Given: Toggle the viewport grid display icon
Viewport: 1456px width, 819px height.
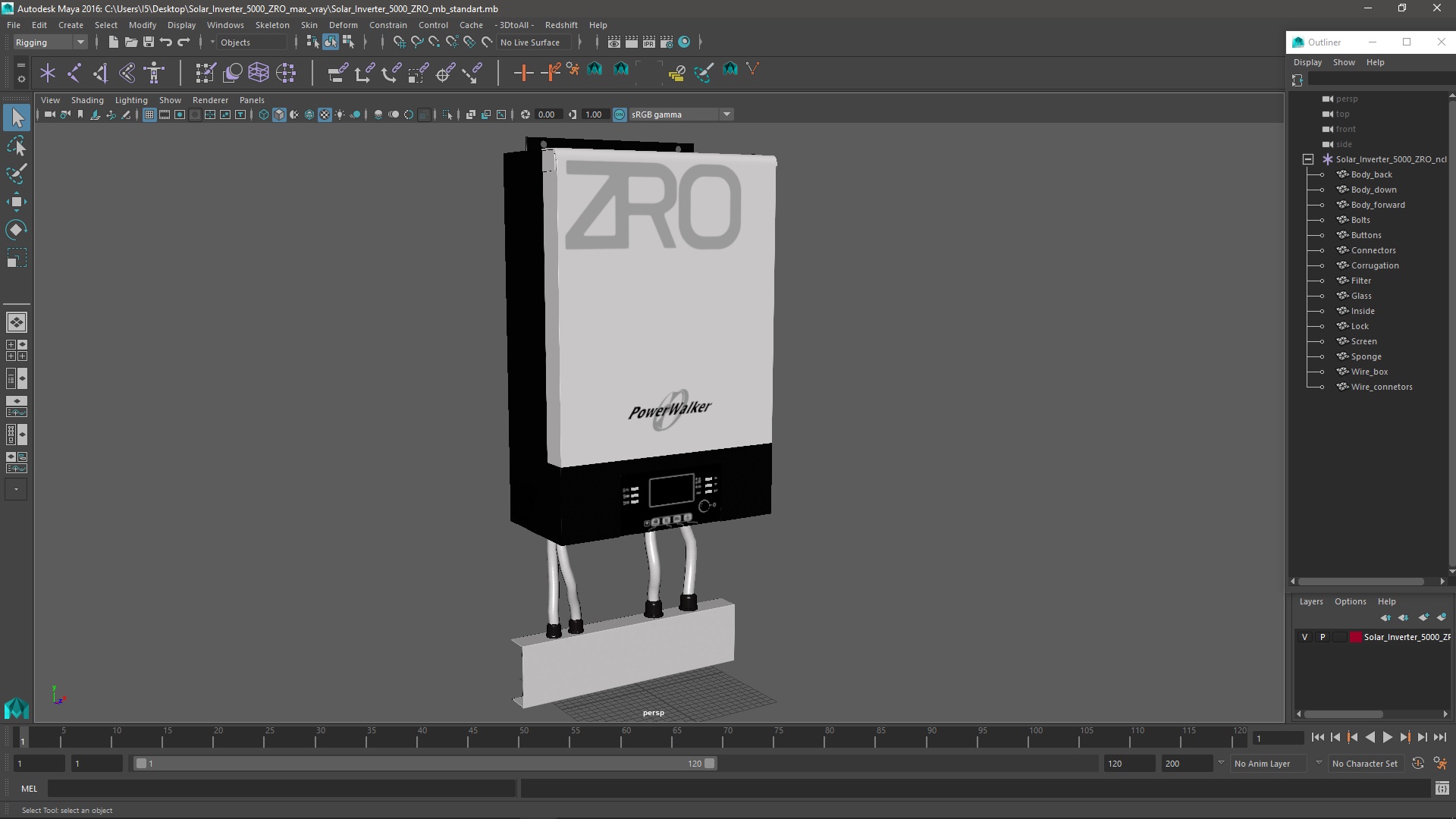Looking at the screenshot, I should 149,115.
